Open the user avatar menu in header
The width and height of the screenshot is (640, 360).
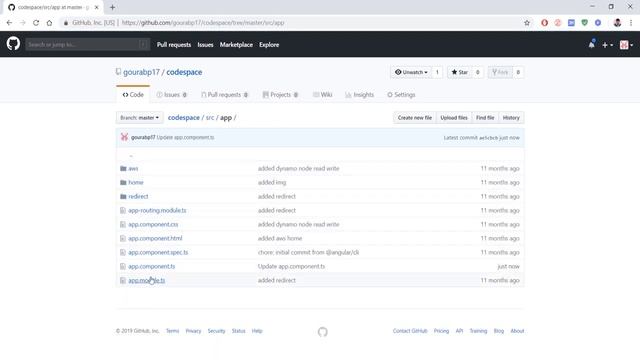click(x=626, y=45)
